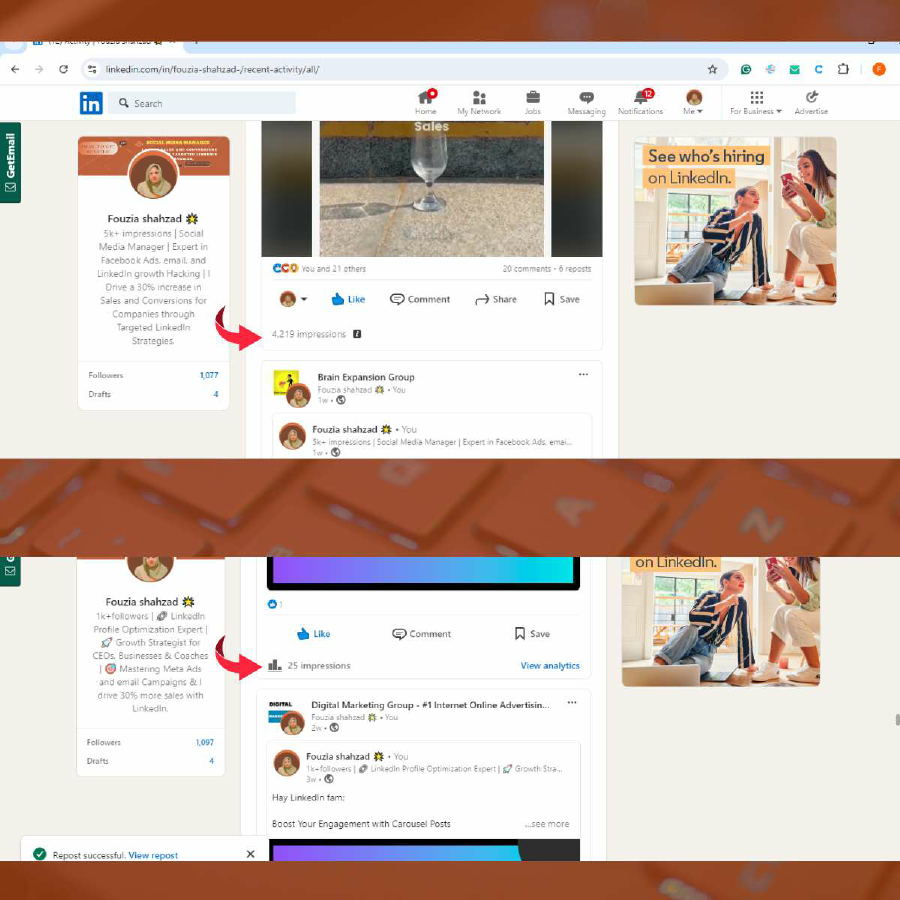Click the Share icon on the post

(495, 298)
